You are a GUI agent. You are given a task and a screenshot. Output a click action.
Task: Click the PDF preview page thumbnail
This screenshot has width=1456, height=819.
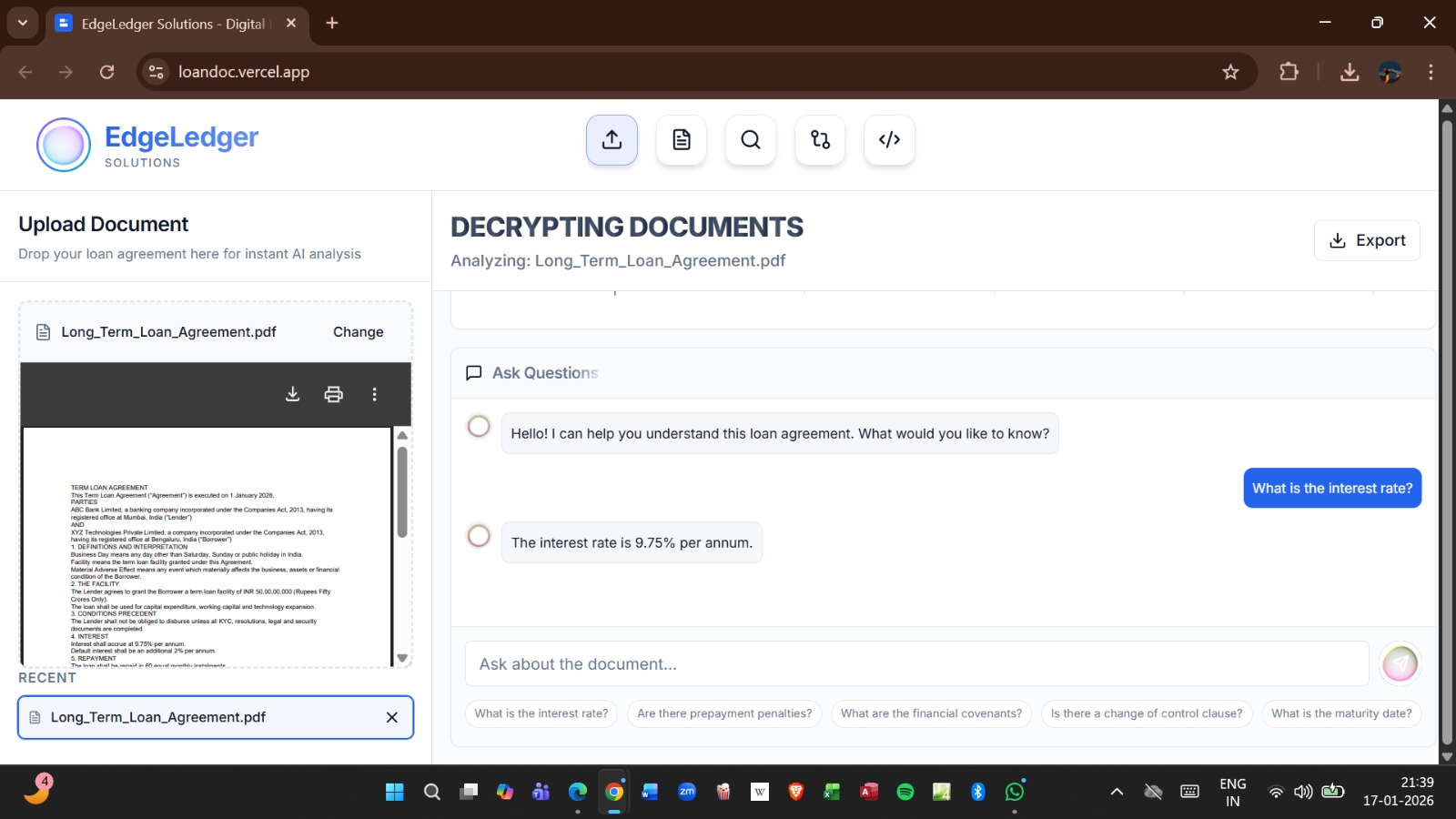[207, 546]
